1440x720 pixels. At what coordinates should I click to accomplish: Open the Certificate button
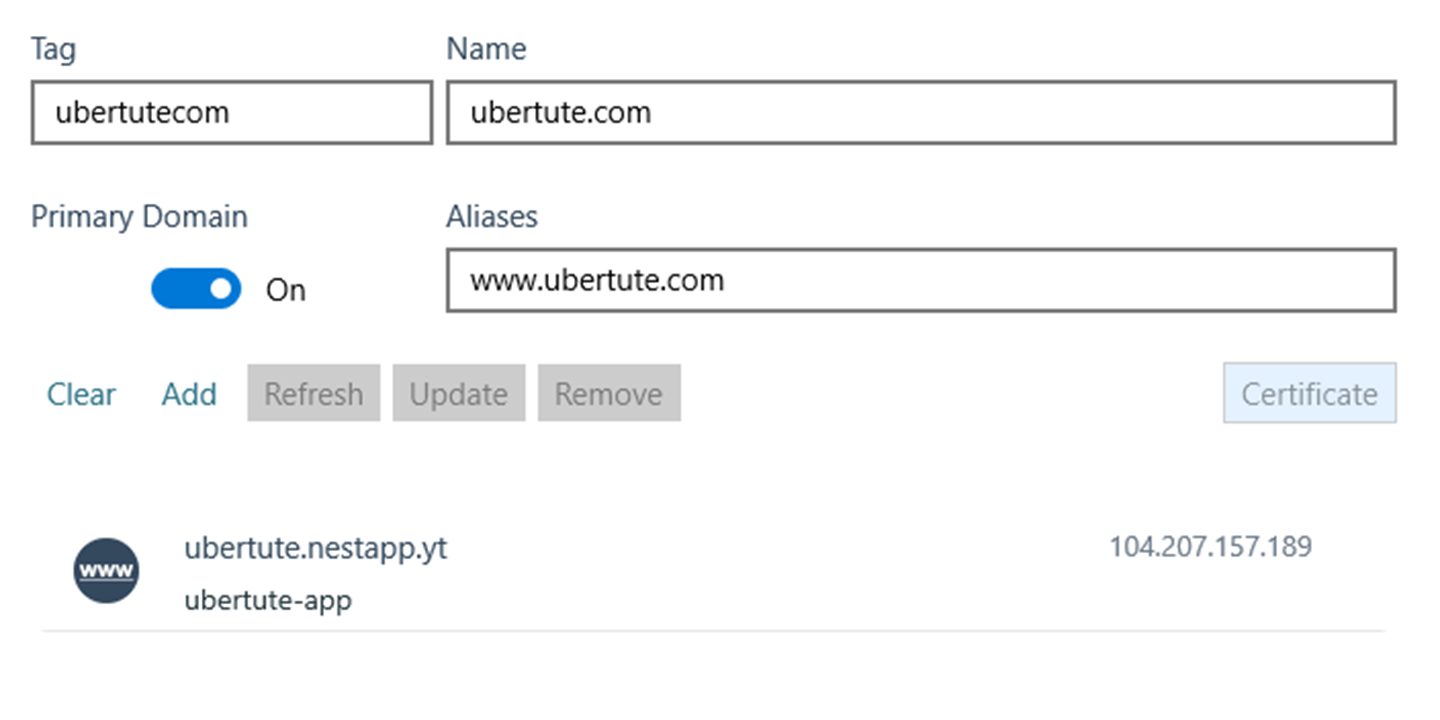pos(1310,393)
